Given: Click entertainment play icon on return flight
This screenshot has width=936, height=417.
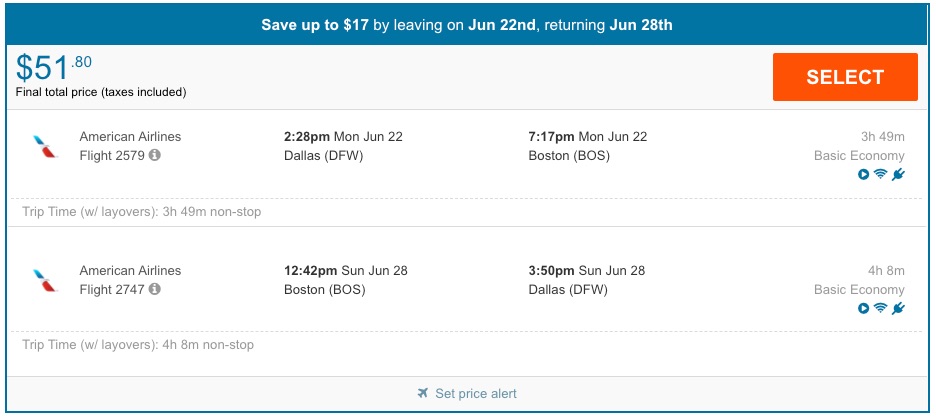Looking at the screenshot, I should pos(863,308).
